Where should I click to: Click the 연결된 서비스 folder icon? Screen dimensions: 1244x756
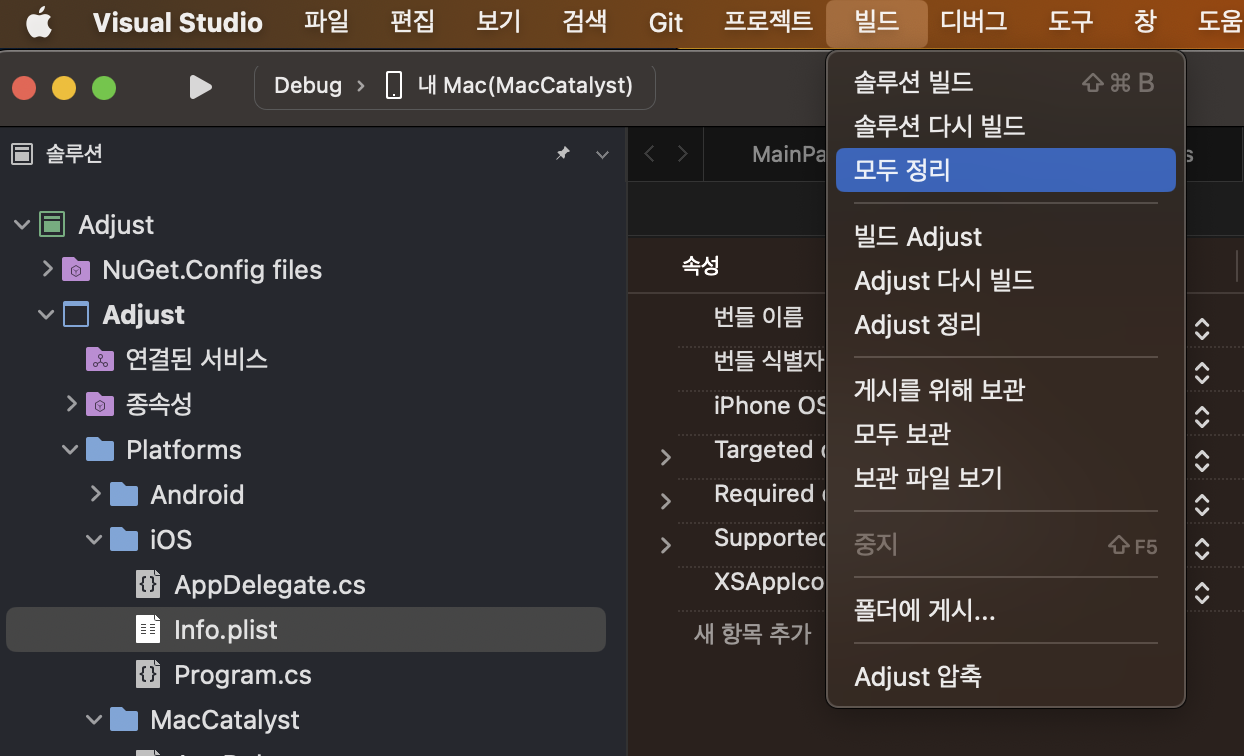99,359
